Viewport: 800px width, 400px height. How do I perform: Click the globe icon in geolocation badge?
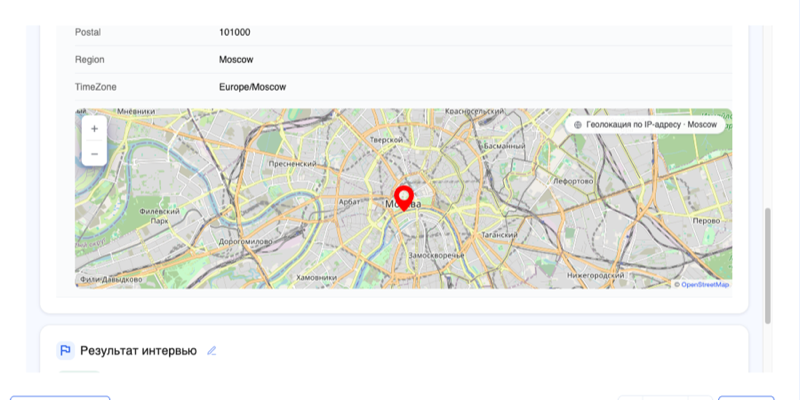(x=578, y=124)
